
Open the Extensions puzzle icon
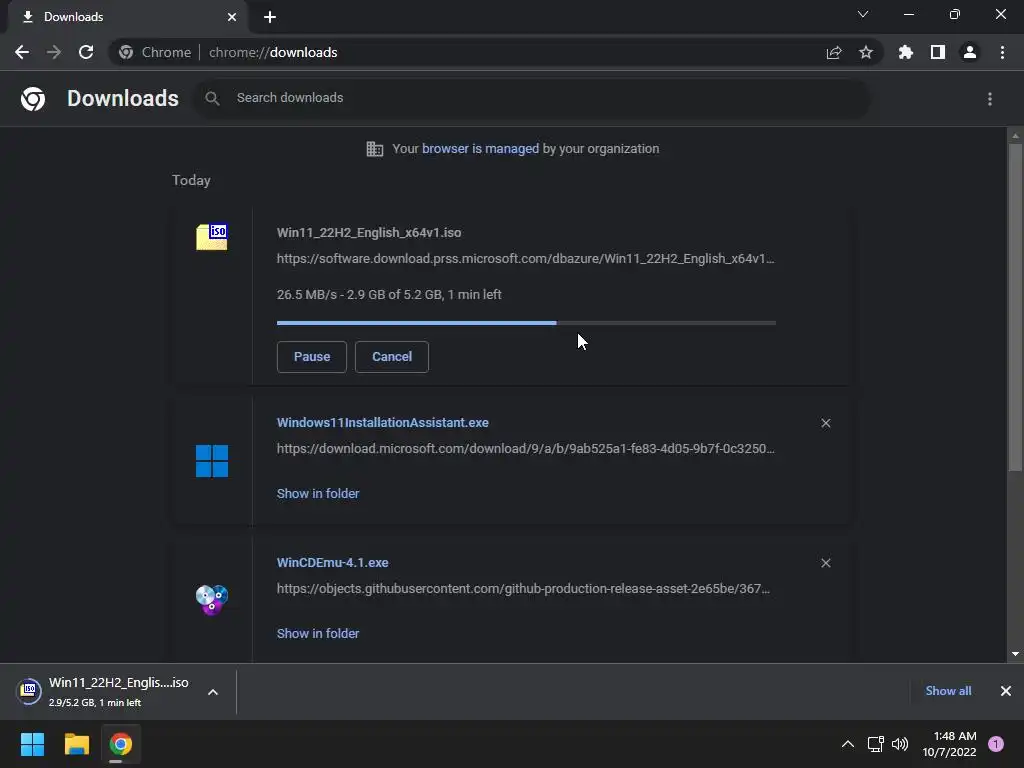(x=906, y=52)
